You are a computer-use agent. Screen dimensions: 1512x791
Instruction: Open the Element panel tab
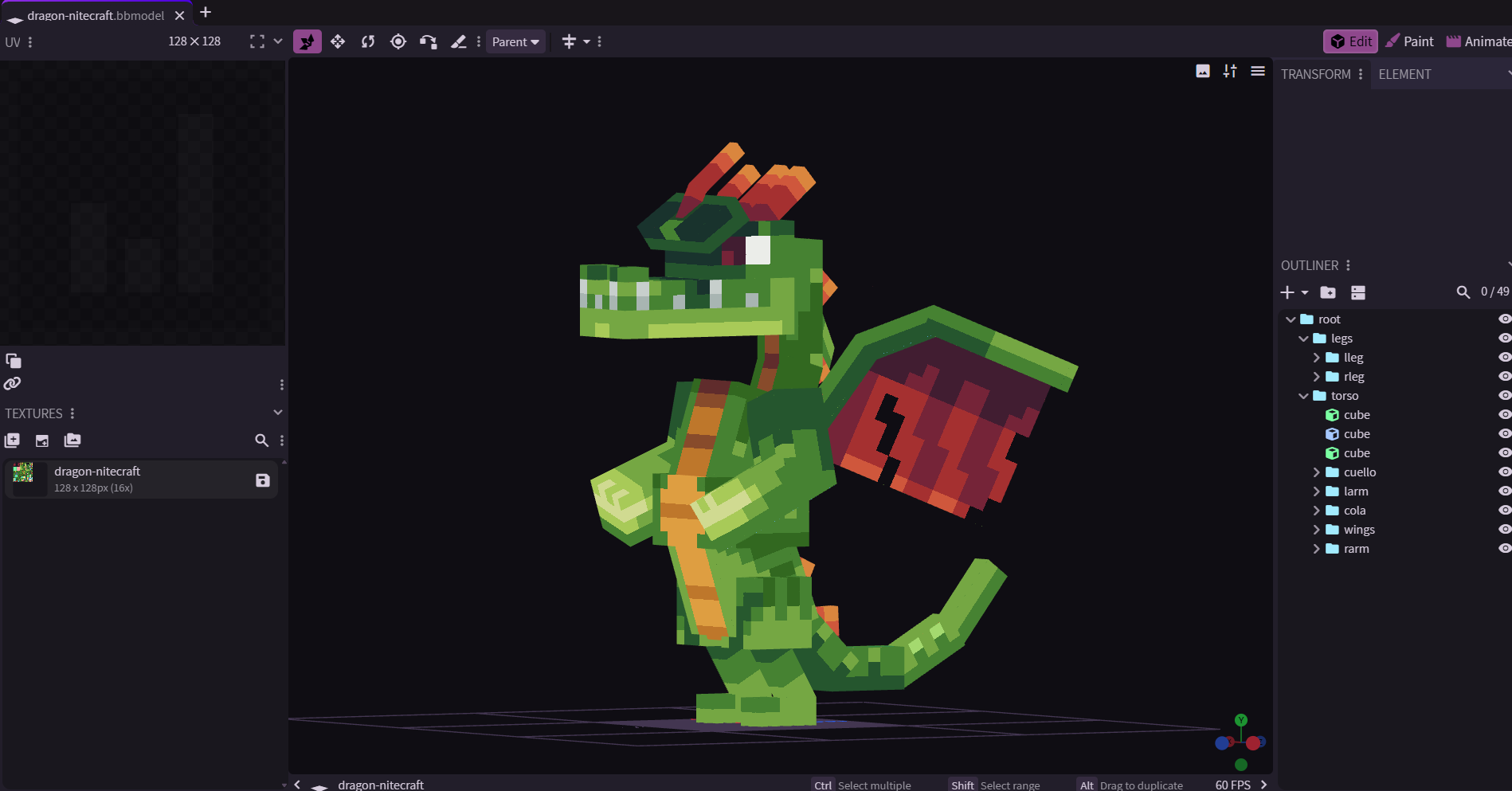coord(1404,74)
